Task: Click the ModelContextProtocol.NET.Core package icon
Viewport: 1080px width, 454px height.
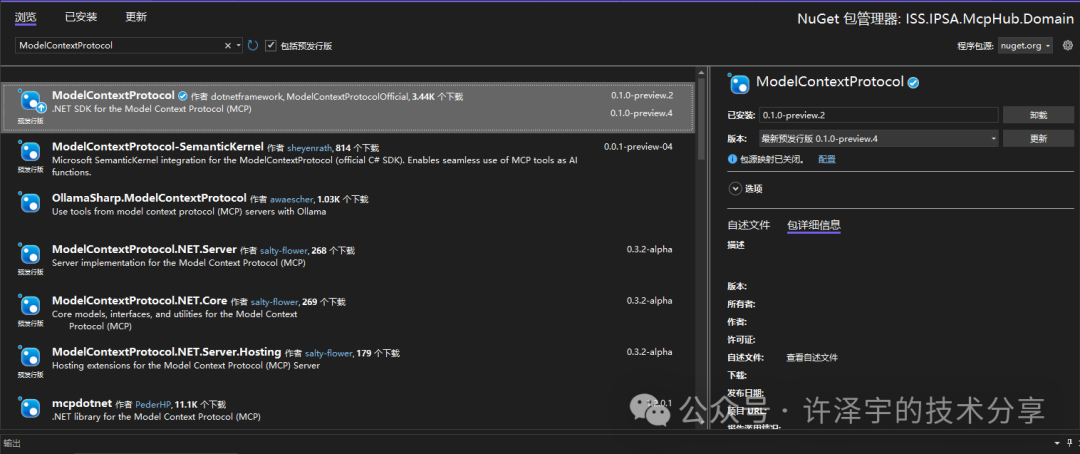Action: 30,305
